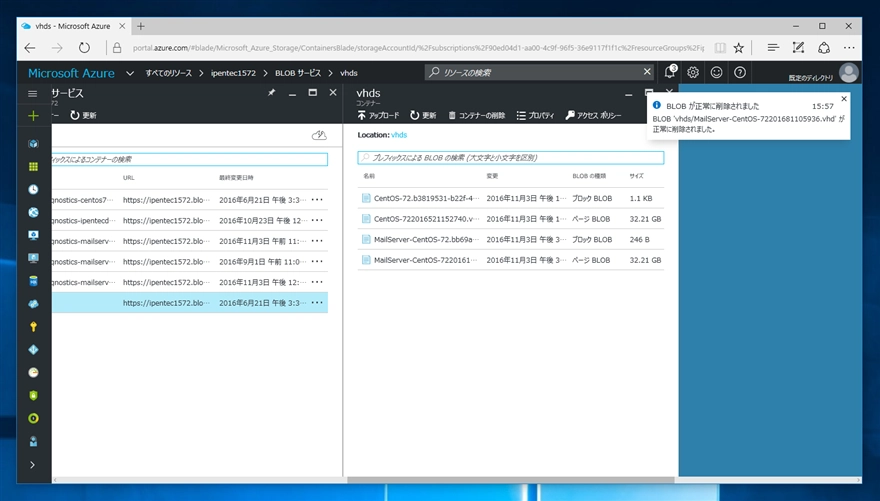
Task: Open browser web note icon
Action: pos(798,48)
